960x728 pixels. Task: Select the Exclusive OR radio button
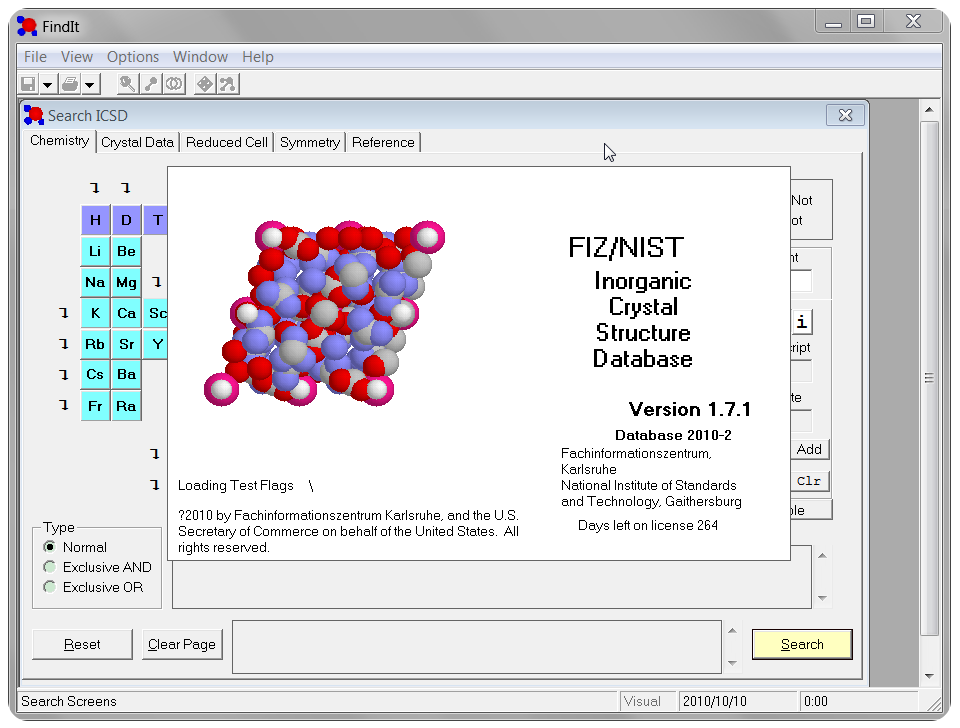[x=50, y=587]
